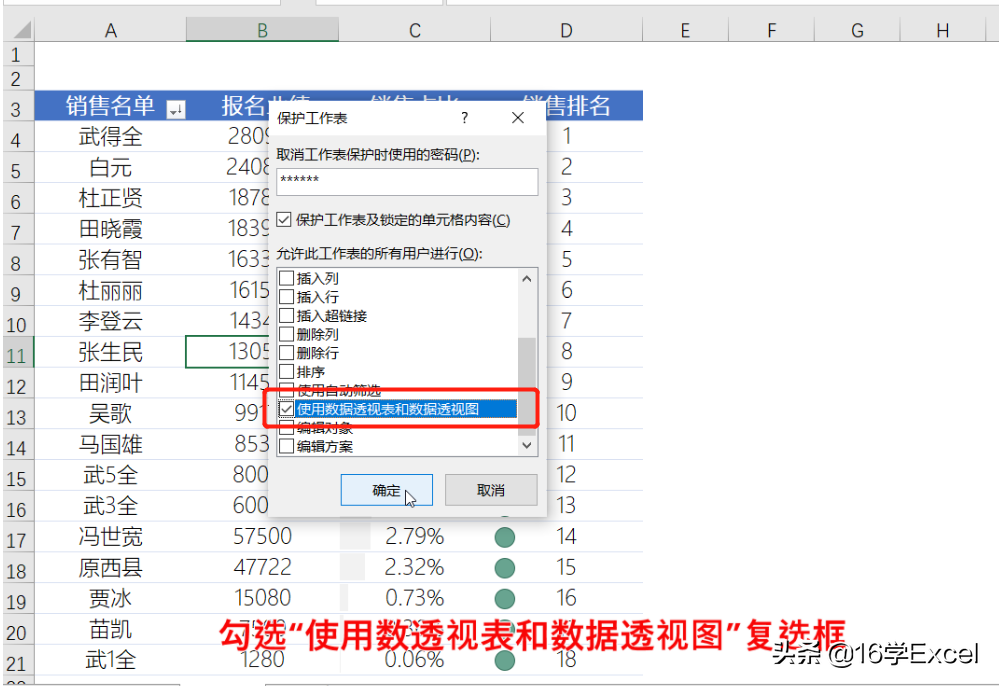Click the green circle icon in rank 15 row

(505, 568)
